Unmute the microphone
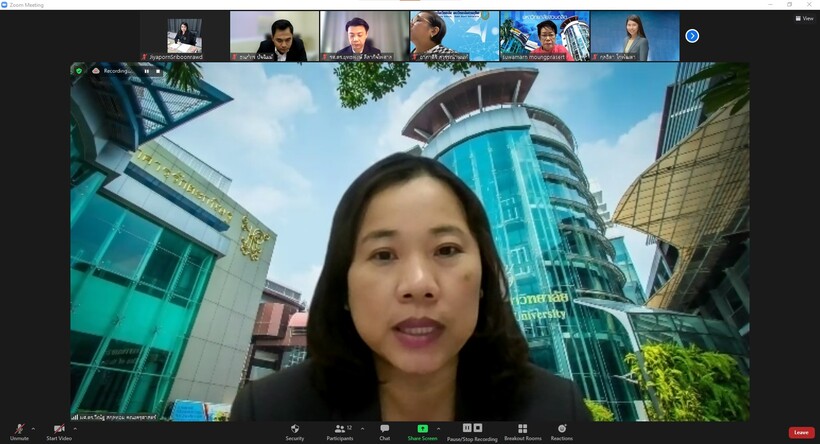Image resolution: width=820 pixels, height=444 pixels. tap(19, 432)
